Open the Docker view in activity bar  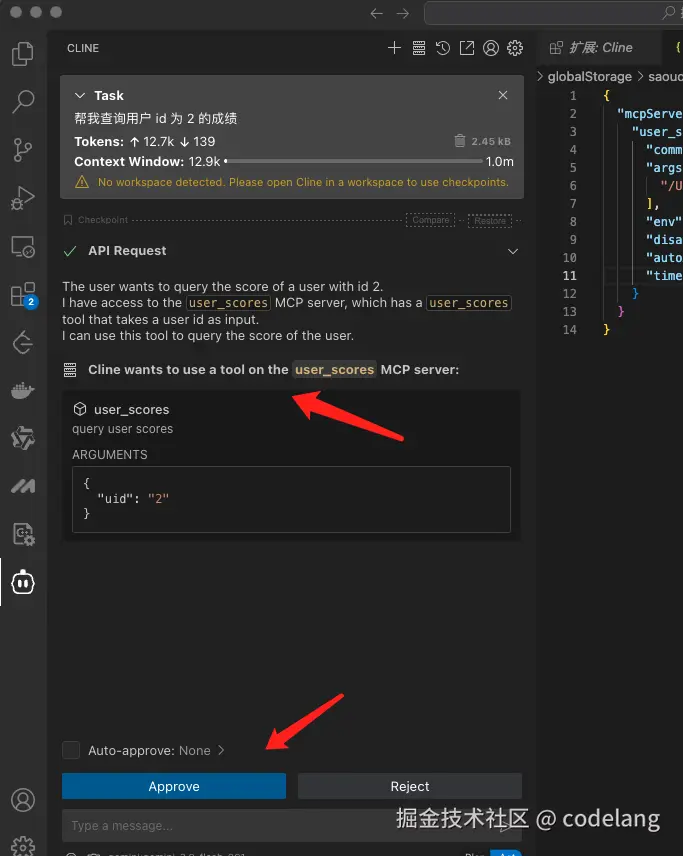tap(22, 390)
